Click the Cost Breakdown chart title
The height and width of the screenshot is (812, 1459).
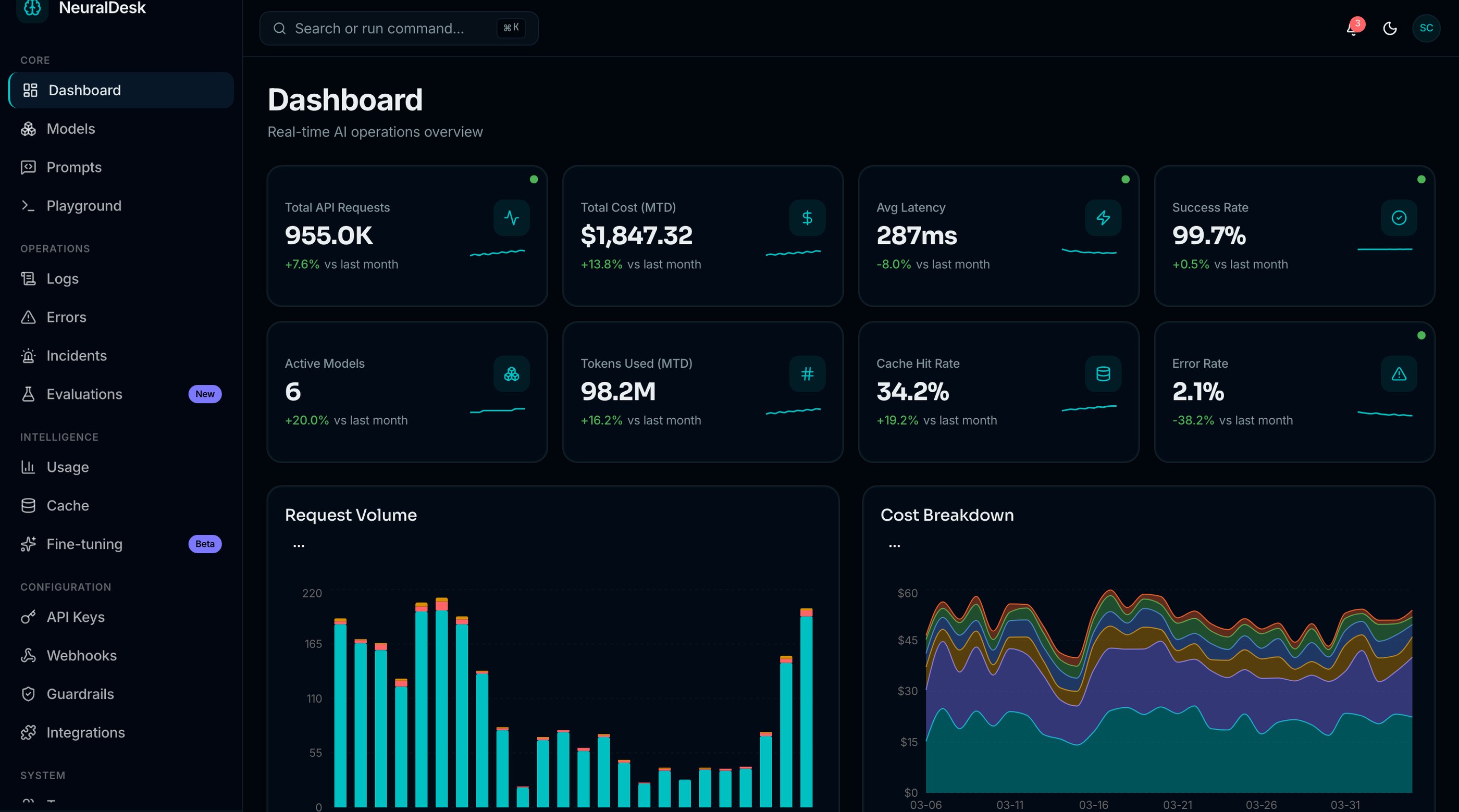pyautogui.click(x=947, y=515)
